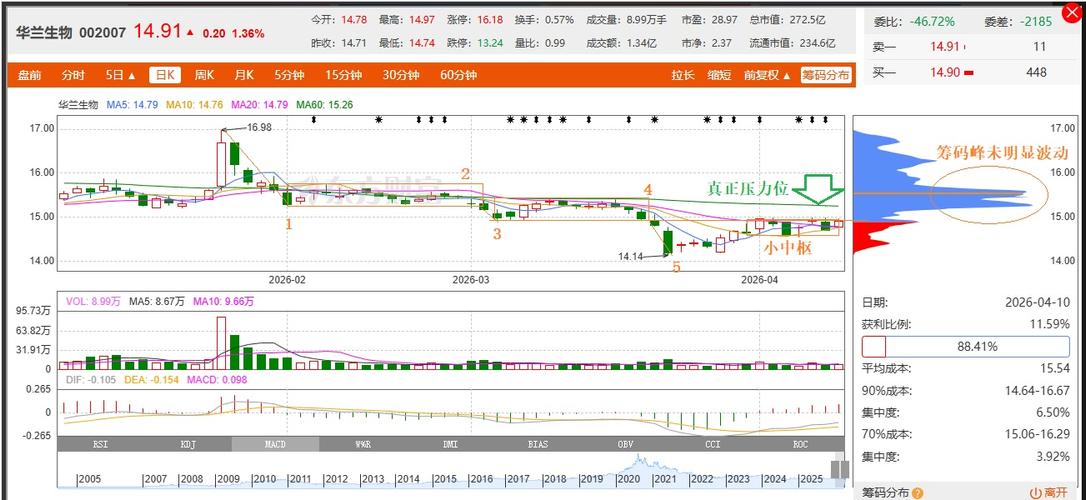Select the MACD indicator tab

point(275,444)
